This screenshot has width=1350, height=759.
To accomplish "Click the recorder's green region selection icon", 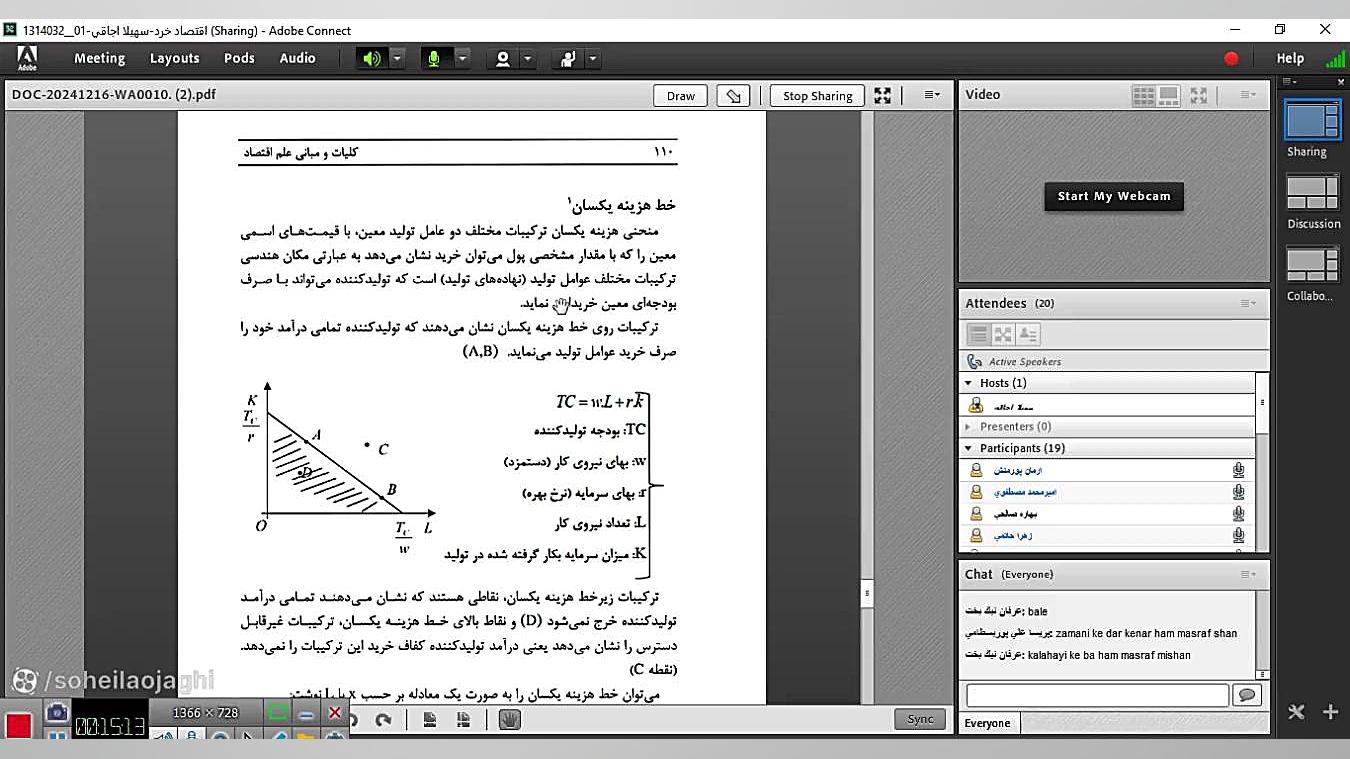I will point(278,713).
